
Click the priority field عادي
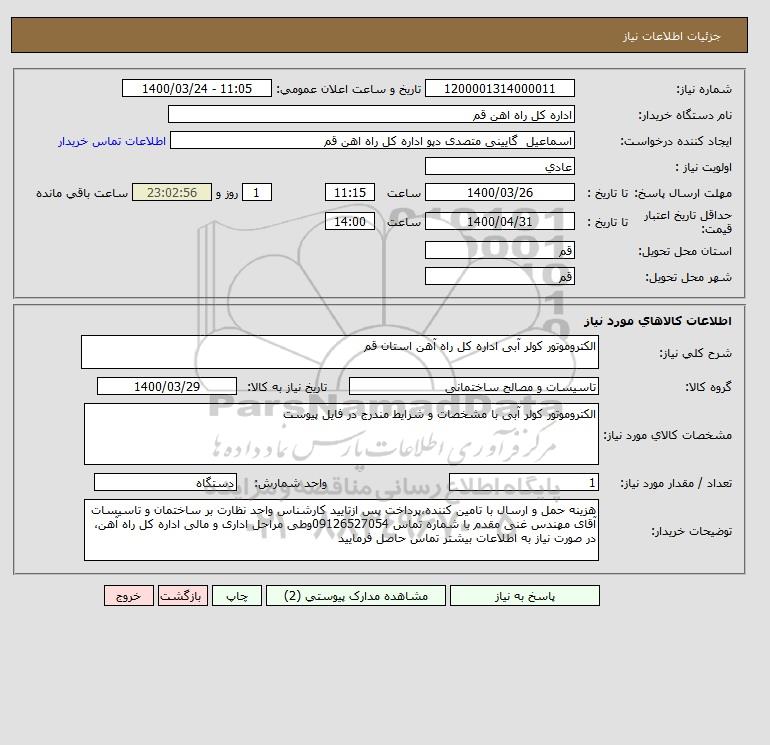tap(499, 166)
